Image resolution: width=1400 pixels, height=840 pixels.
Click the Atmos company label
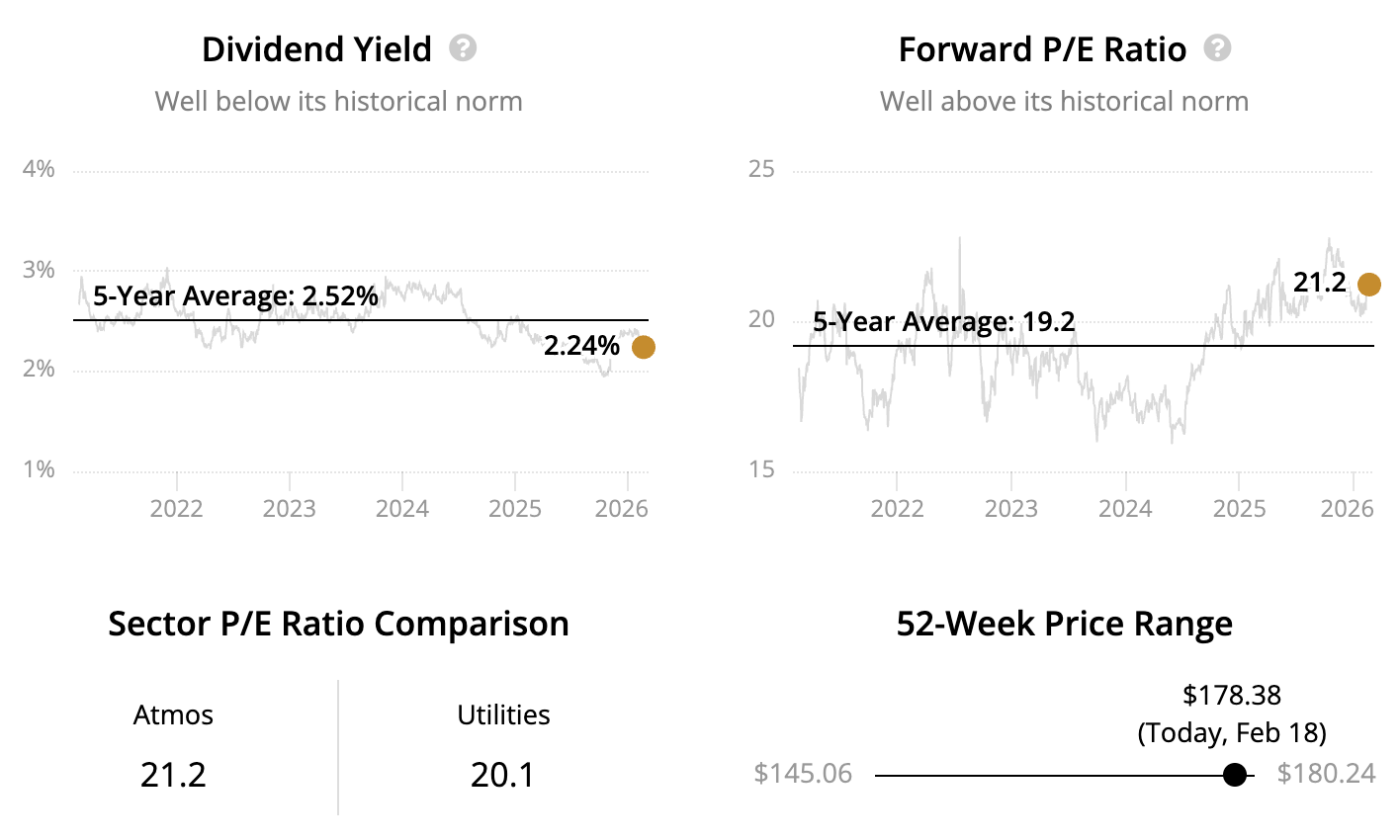[x=173, y=714]
